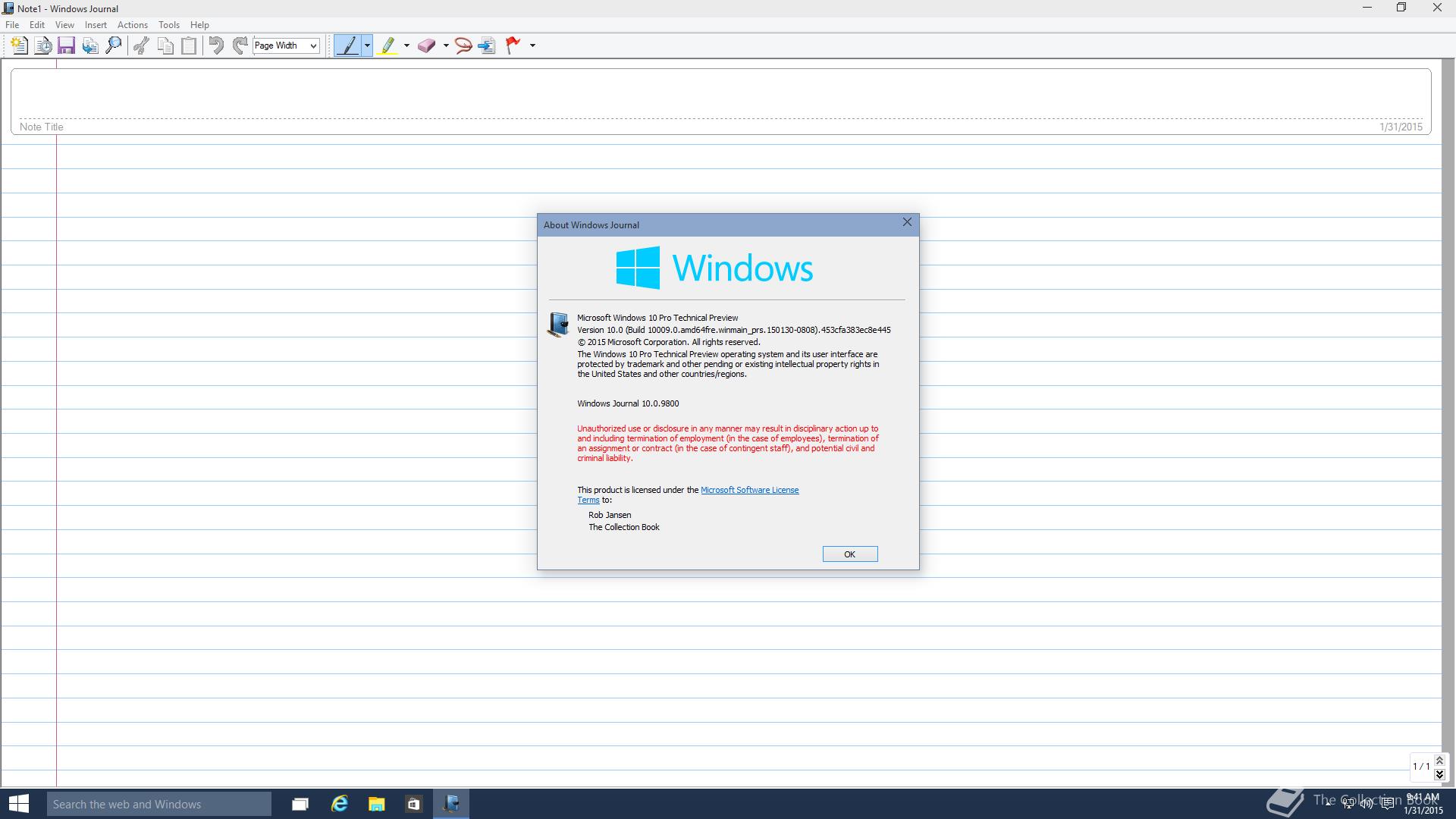Click the Cut scissors icon
This screenshot has width=1456, height=819.
point(141,45)
